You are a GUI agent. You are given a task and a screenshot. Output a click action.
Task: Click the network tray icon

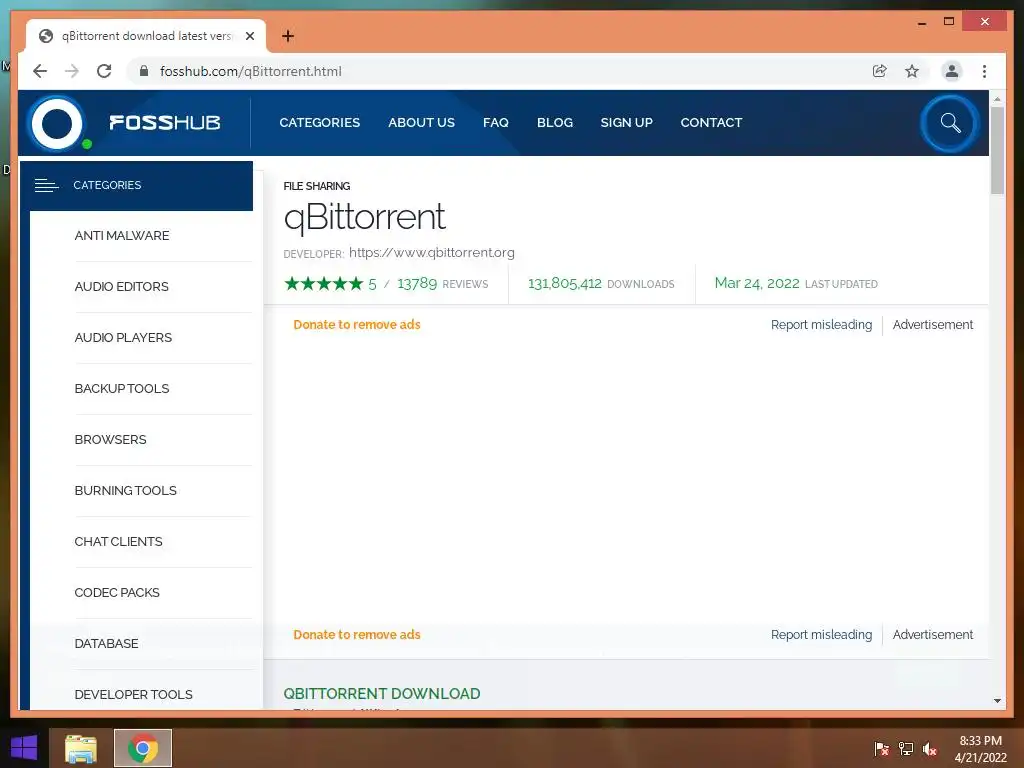906,748
